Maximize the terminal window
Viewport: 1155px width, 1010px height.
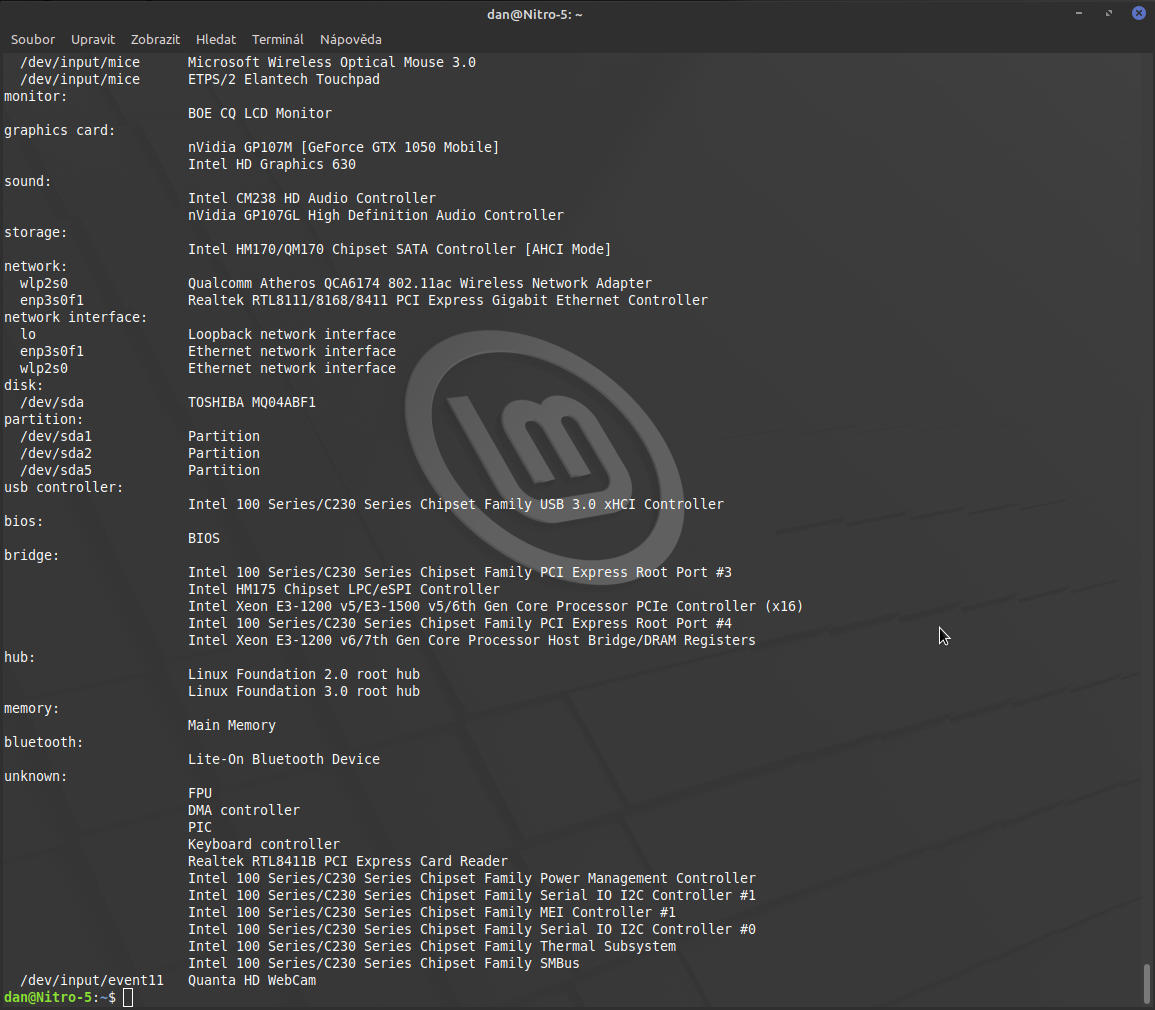coord(1109,13)
